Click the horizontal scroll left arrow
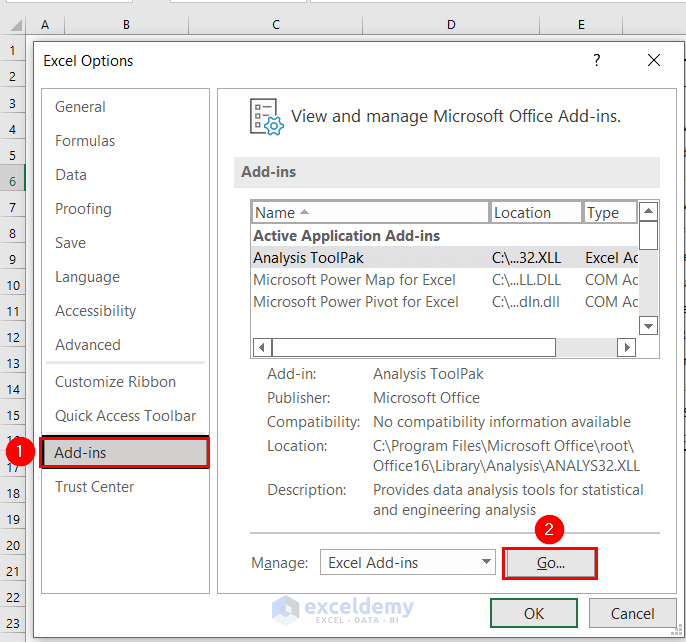Image resolution: width=686 pixels, height=642 pixels. 262,347
